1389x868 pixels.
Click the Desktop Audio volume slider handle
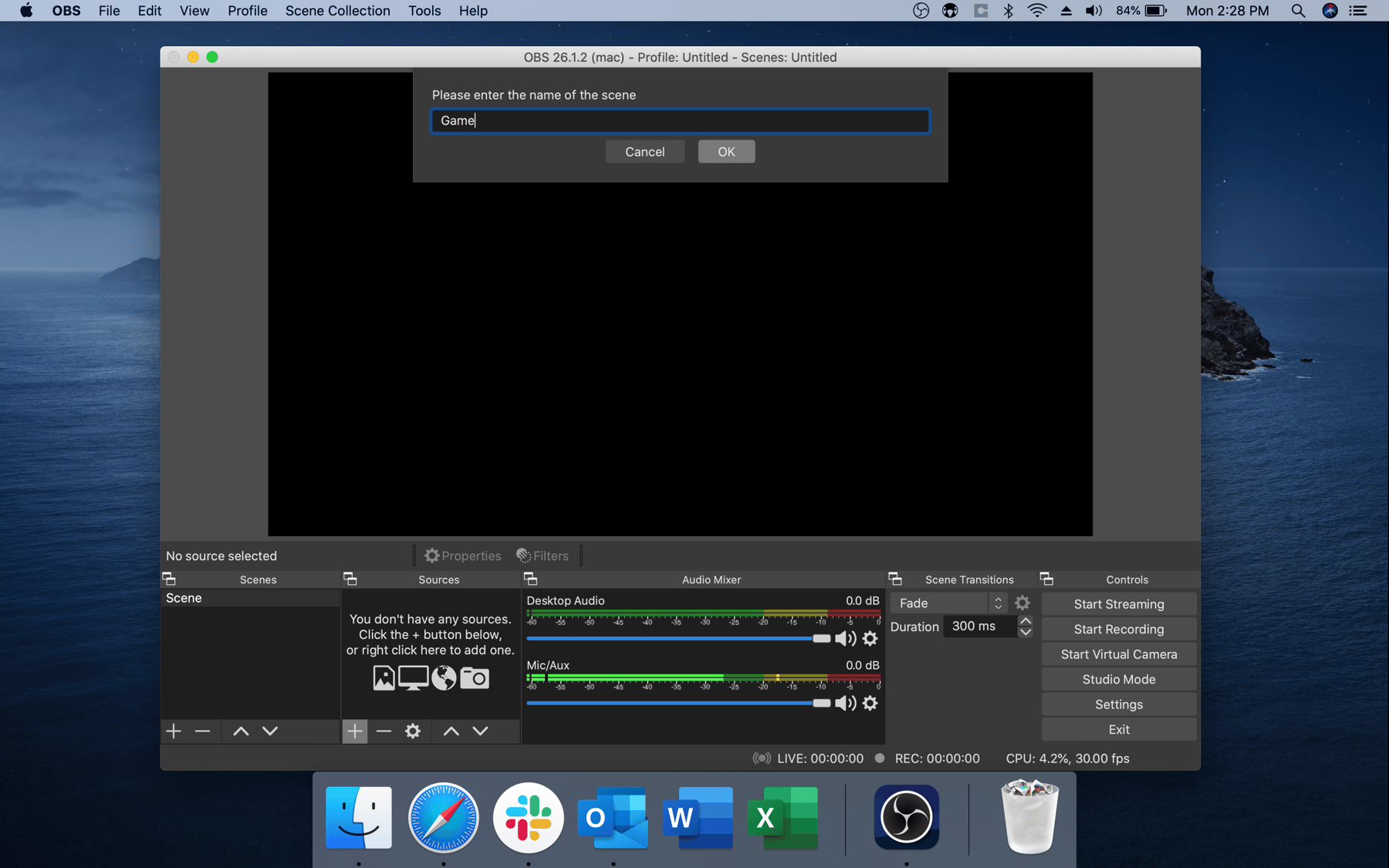[x=821, y=638]
